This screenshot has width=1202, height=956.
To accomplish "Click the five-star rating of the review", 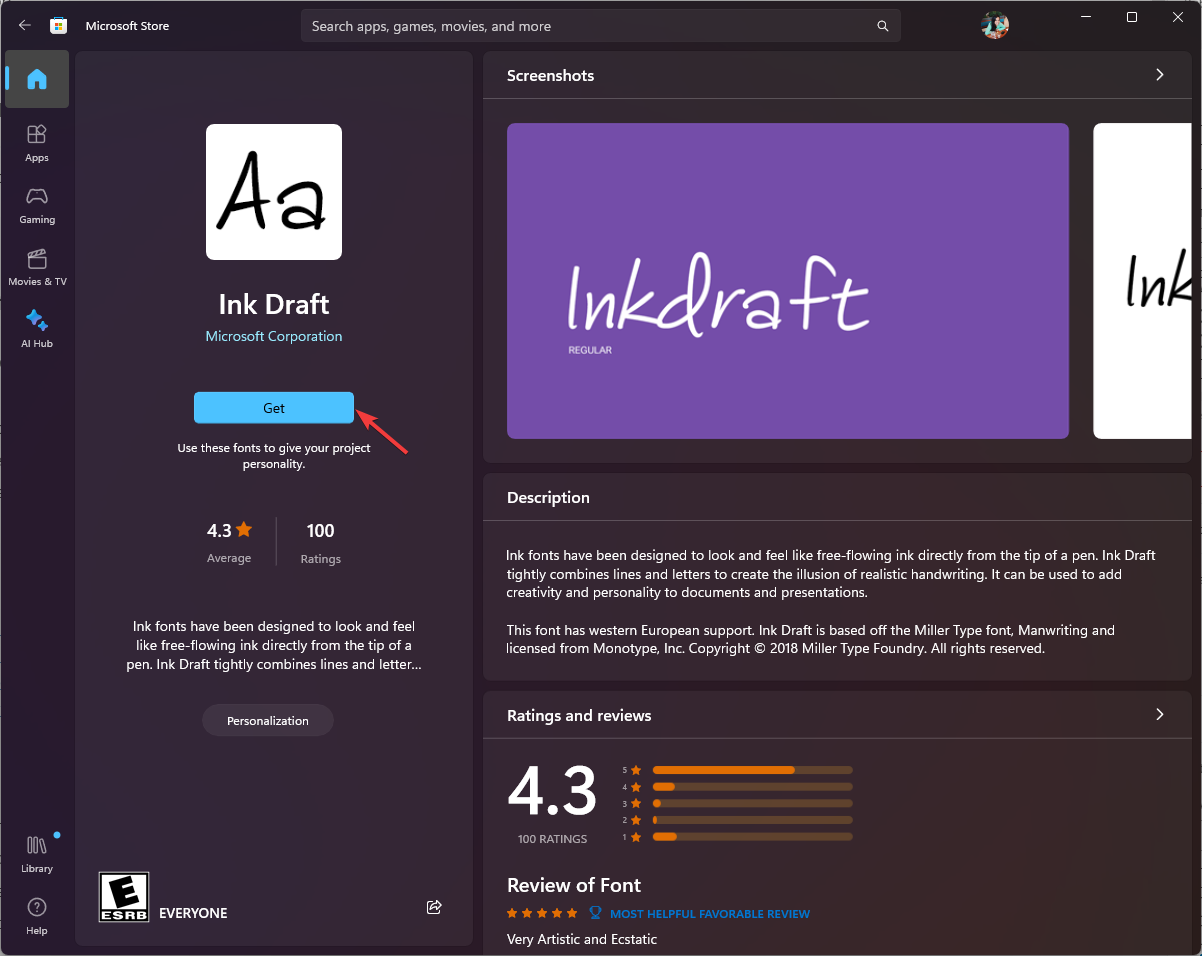I will pyautogui.click(x=542, y=913).
